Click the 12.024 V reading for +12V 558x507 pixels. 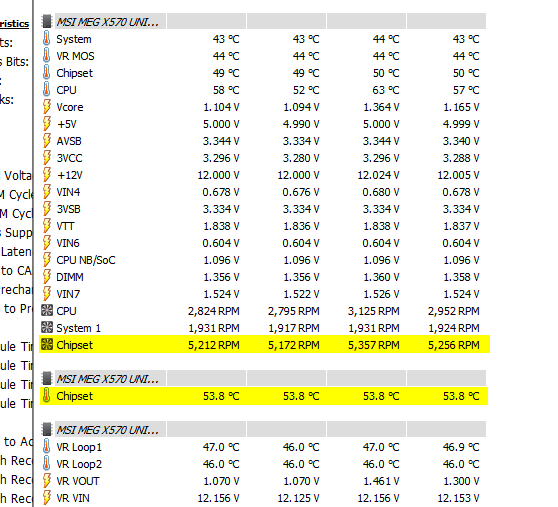(x=379, y=175)
